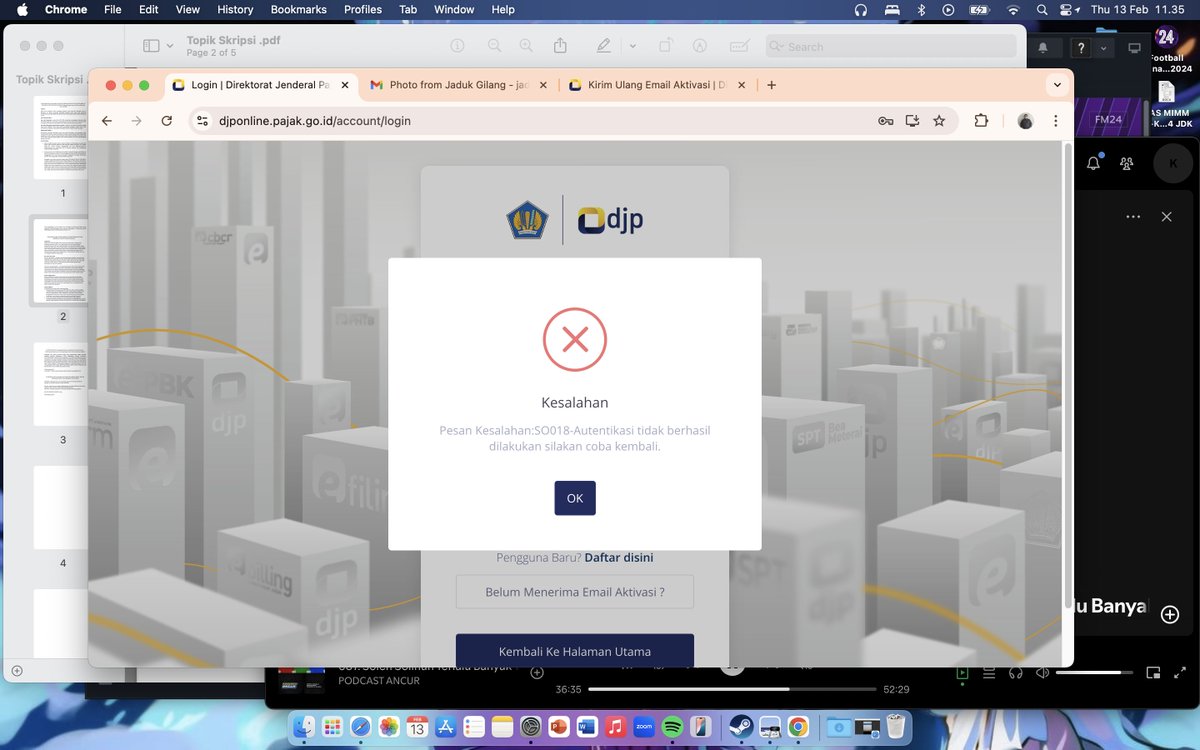Open the Window menu

click(x=454, y=9)
